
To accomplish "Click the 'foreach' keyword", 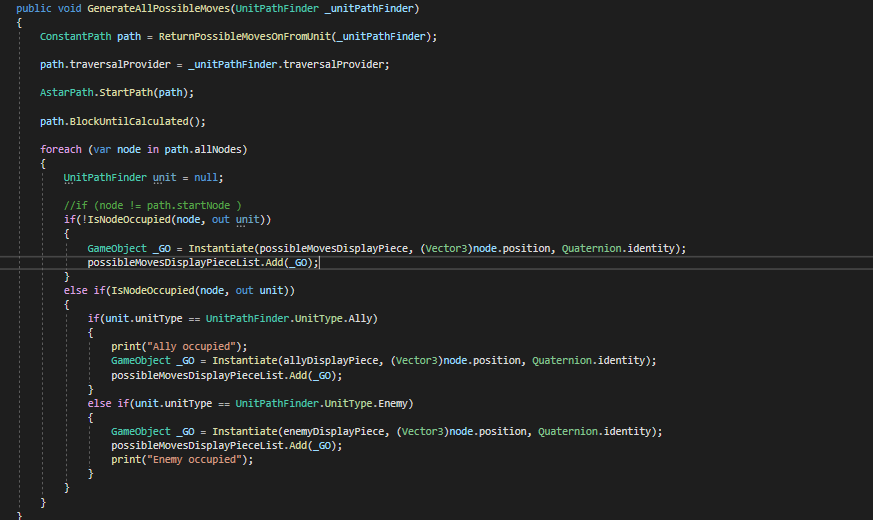I will pyautogui.click(x=61, y=149).
